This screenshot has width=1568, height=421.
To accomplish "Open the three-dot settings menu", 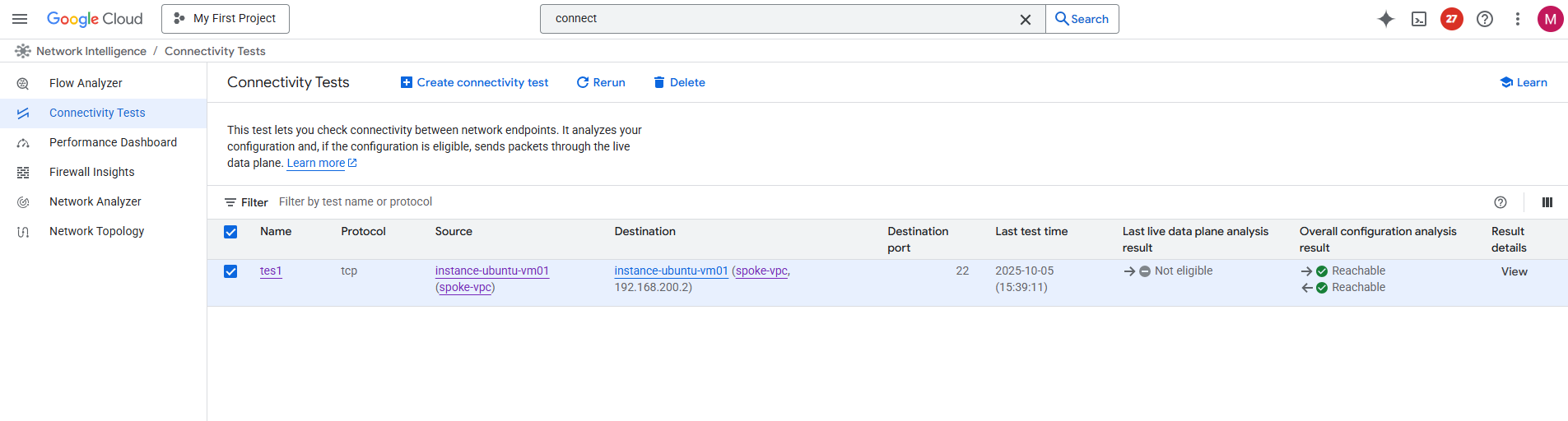I will click(x=1518, y=19).
